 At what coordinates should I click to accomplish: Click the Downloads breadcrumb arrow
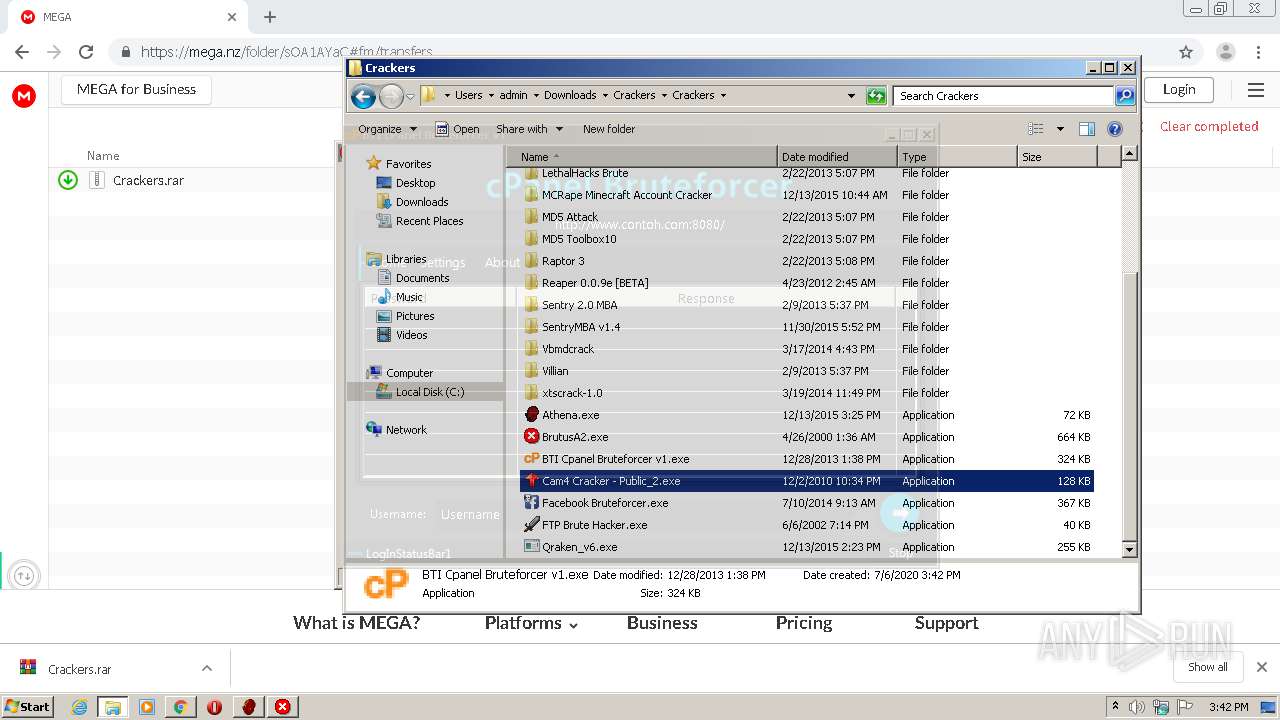(605, 96)
